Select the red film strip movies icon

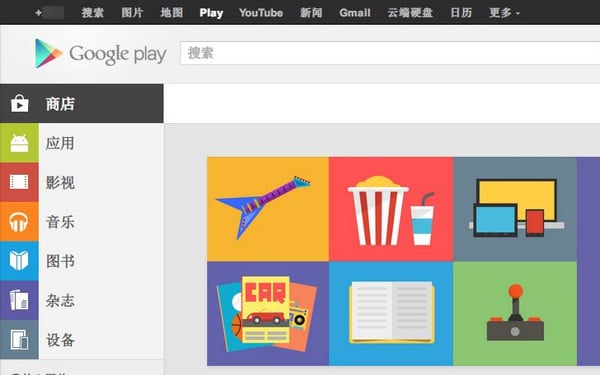pyautogui.click(x=19, y=182)
